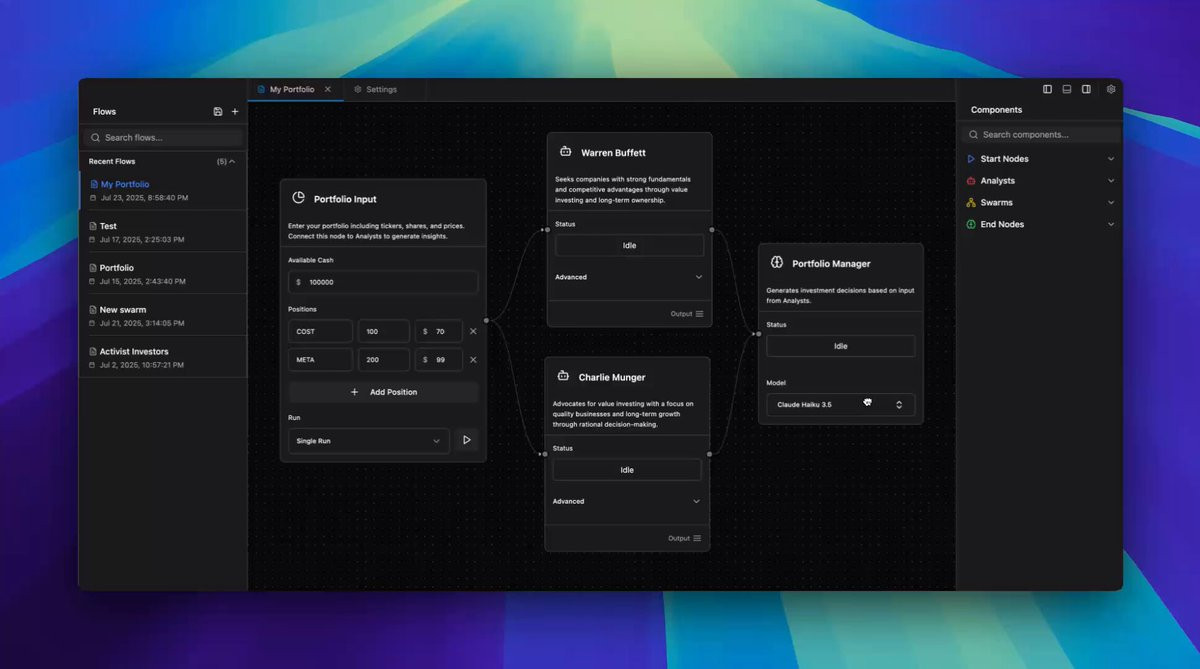This screenshot has height=669, width=1200.
Task: Toggle the right sidebar layout icon
Action: tap(1086, 89)
